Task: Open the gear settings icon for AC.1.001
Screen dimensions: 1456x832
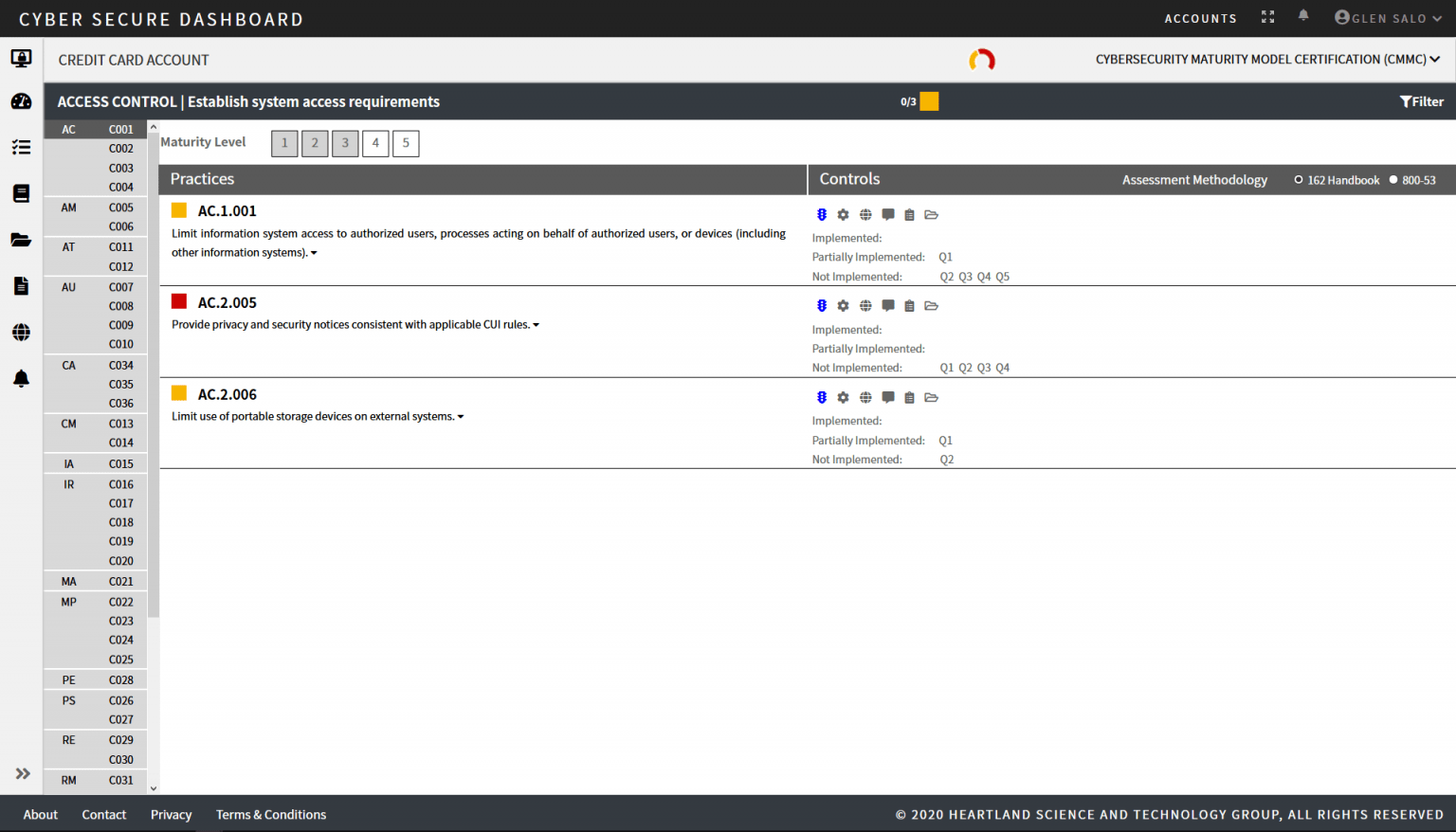Action: (x=843, y=215)
